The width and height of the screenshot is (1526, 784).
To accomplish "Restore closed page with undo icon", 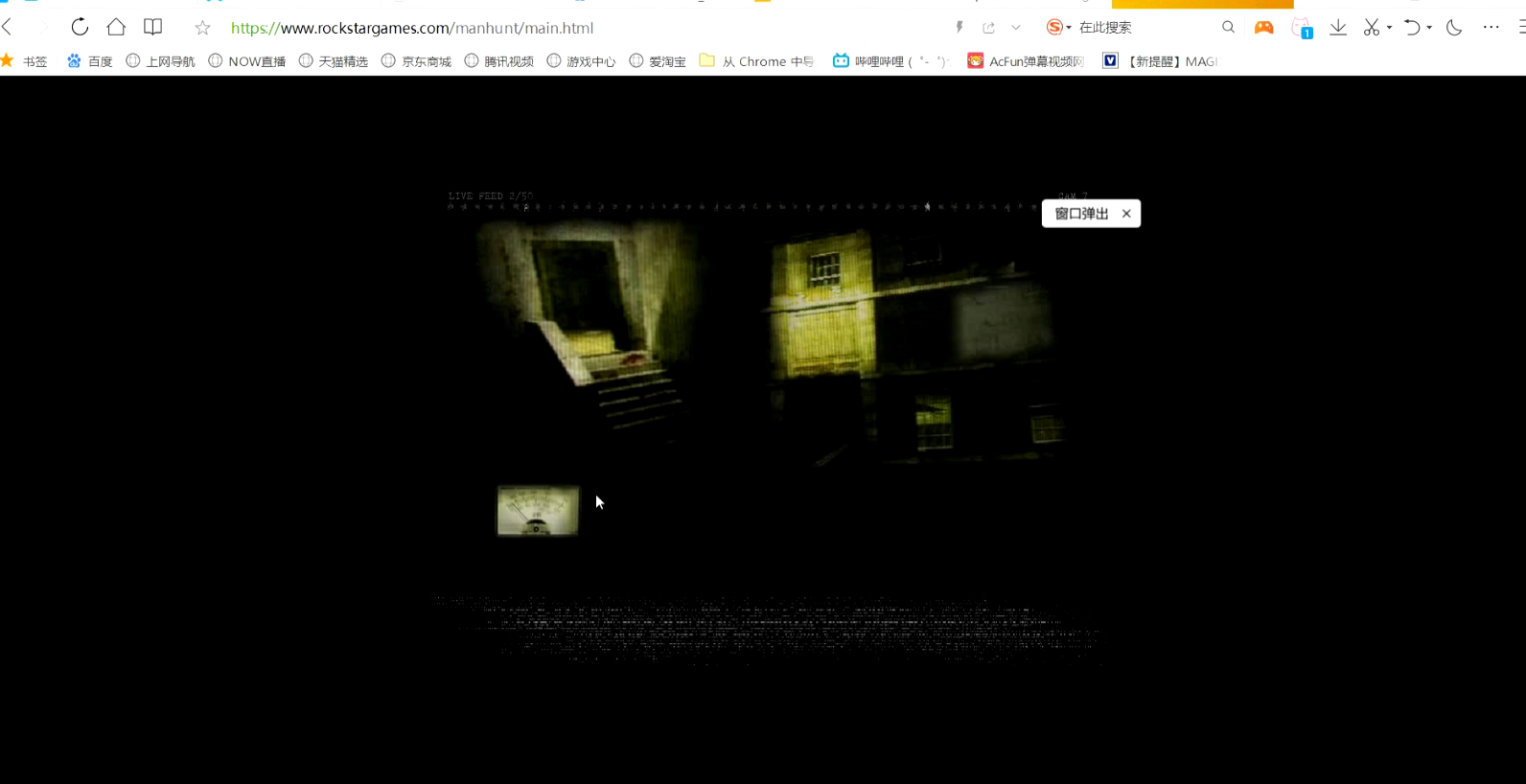I will point(1412,28).
